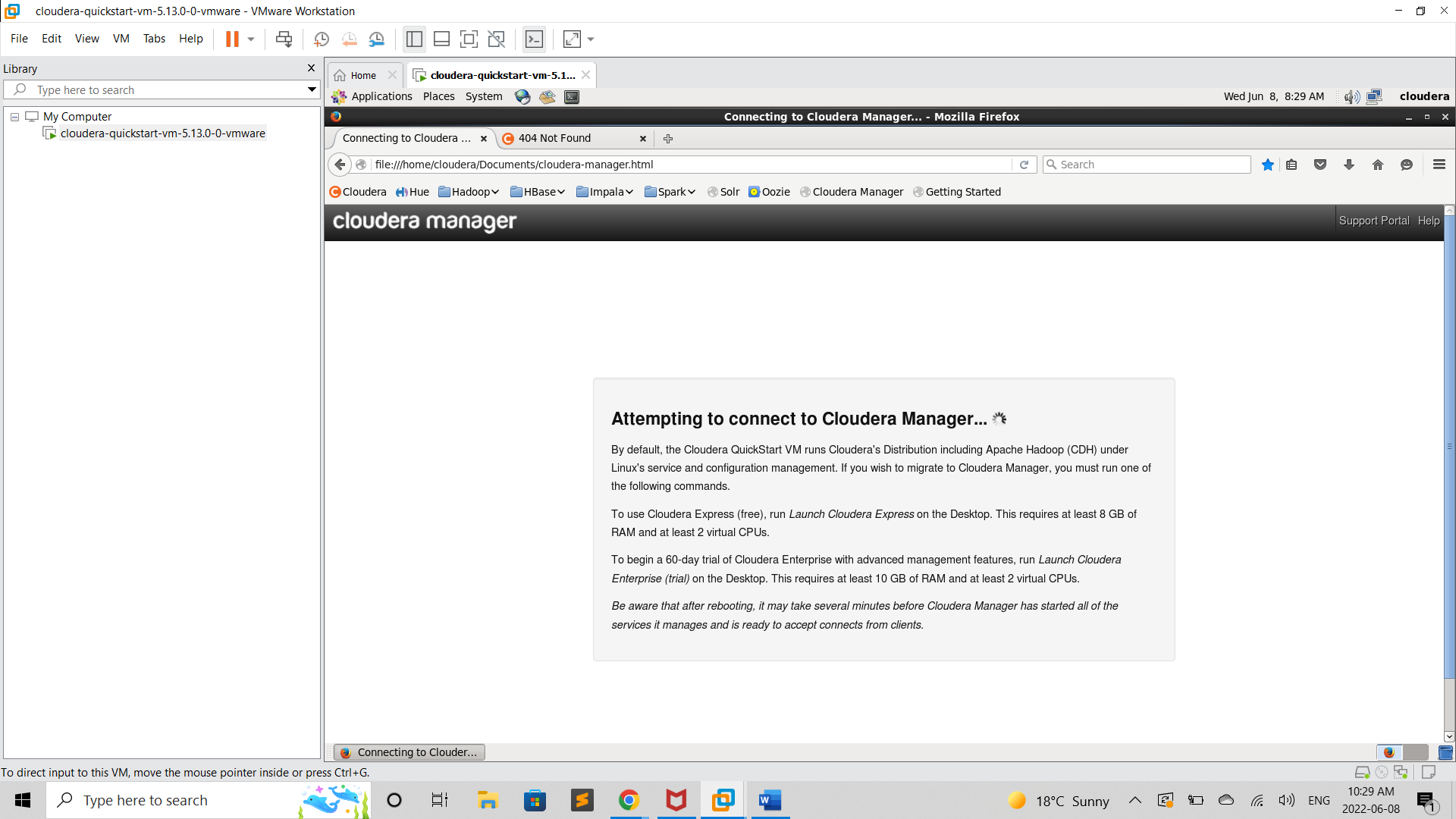The width and height of the screenshot is (1456, 819).
Task: Toggle the console view button
Action: click(x=534, y=39)
